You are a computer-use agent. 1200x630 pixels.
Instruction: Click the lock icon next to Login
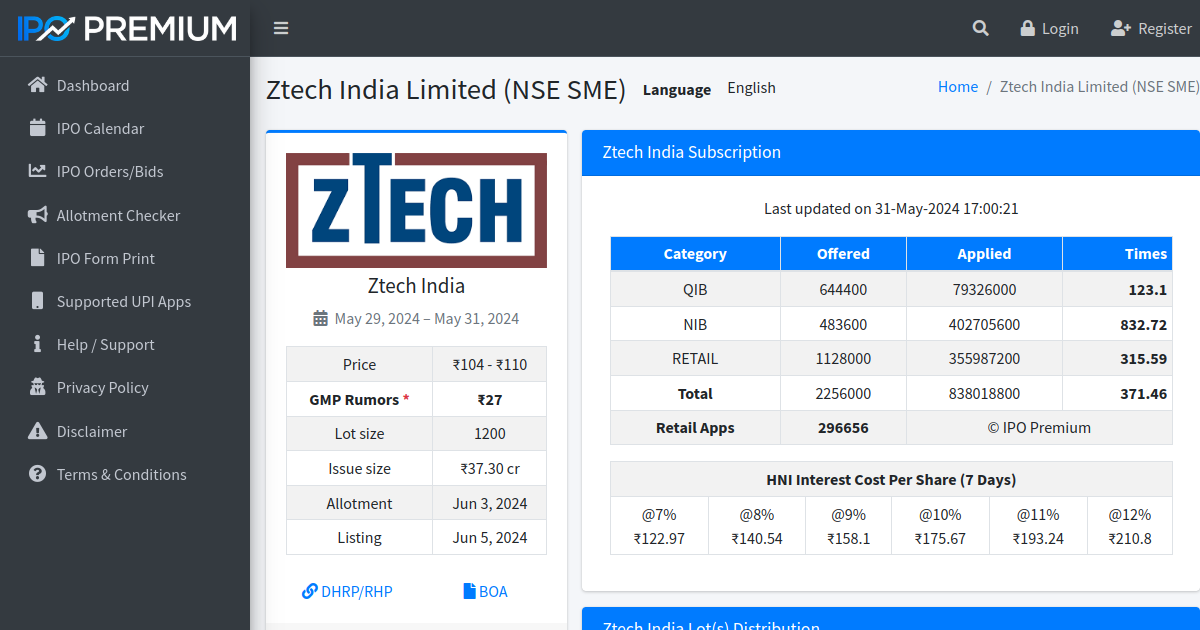click(x=1027, y=28)
